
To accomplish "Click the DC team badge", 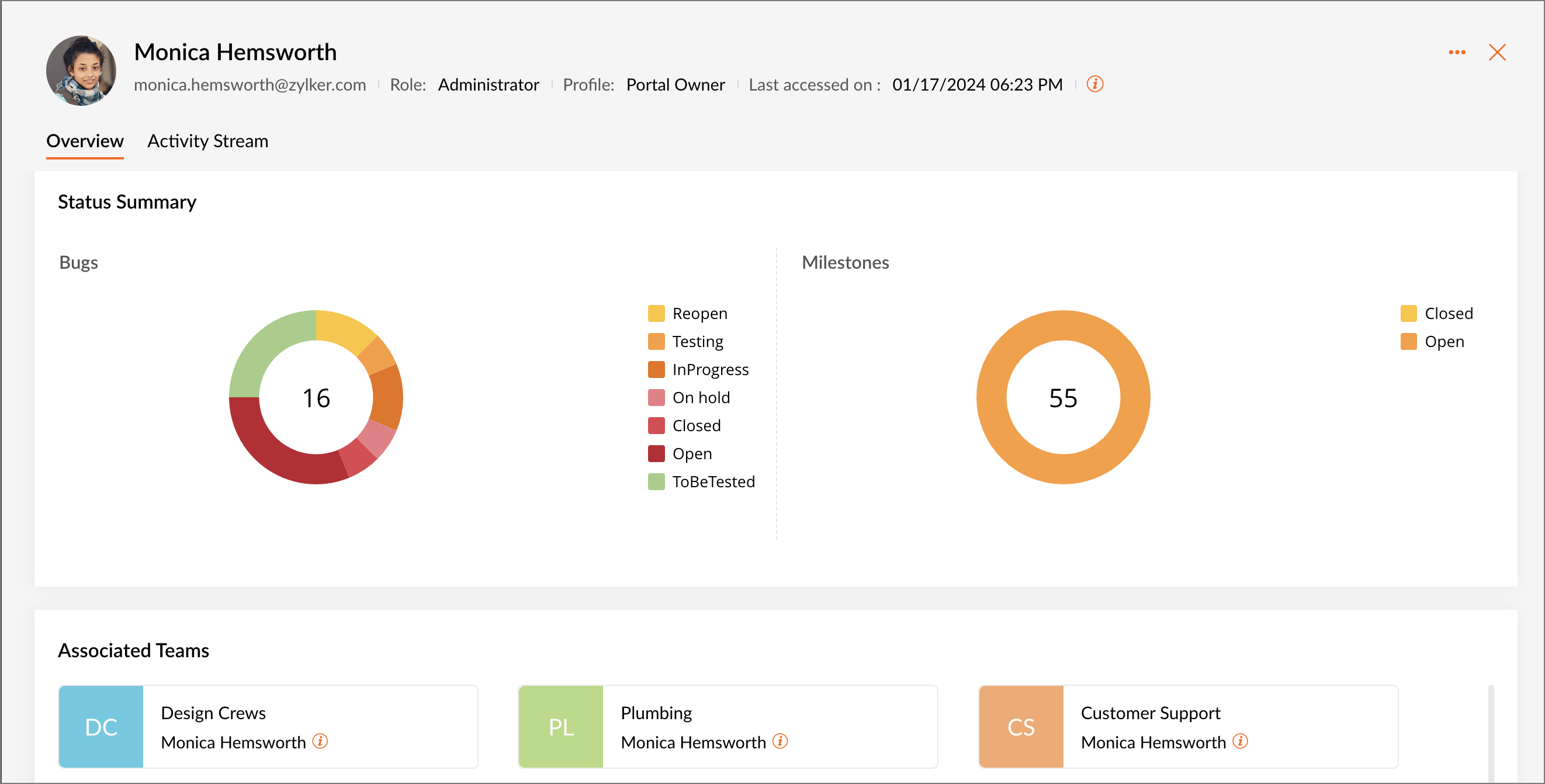I will (101, 726).
